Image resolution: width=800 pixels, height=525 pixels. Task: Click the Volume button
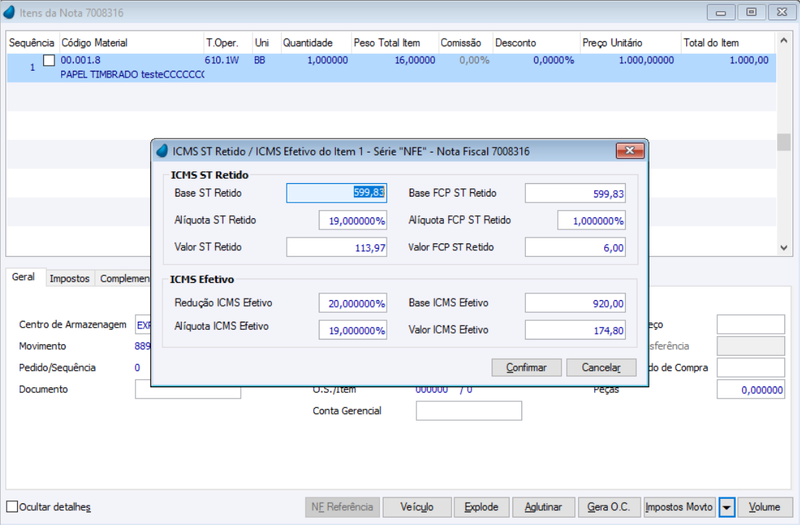click(x=764, y=507)
